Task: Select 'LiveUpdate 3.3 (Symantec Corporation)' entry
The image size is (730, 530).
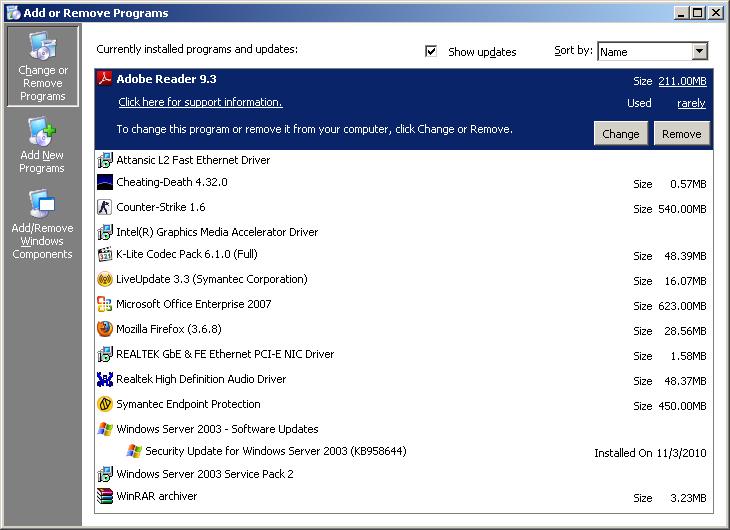Action: pos(404,279)
